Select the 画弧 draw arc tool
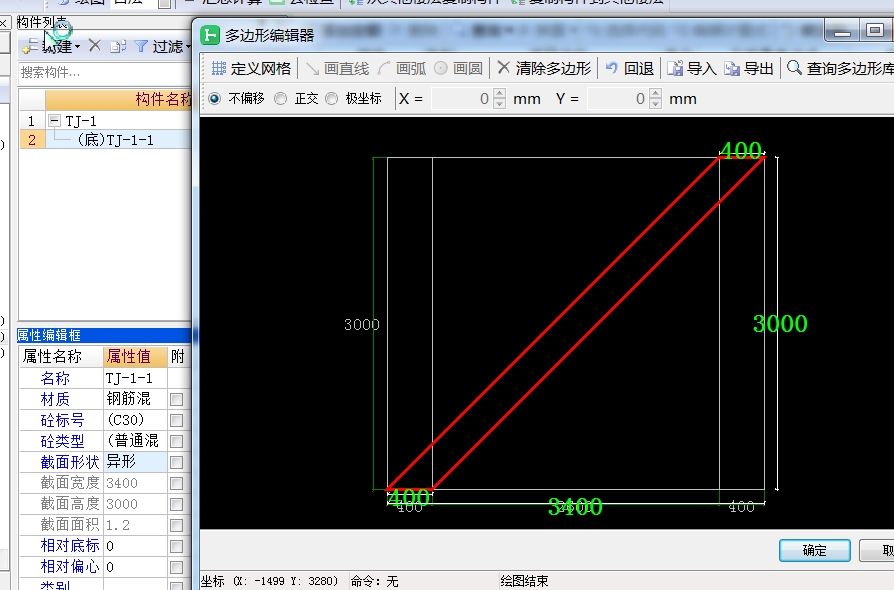Image resolution: width=894 pixels, height=590 pixels. 401,68
